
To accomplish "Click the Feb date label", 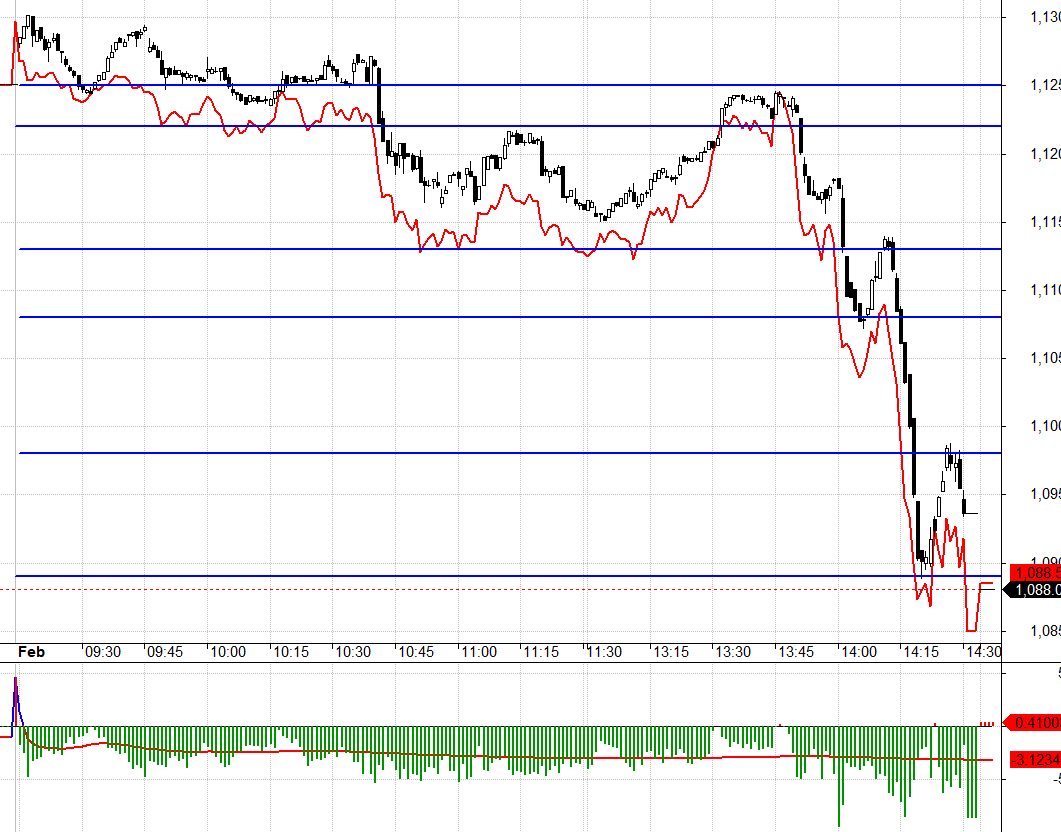I will [x=32, y=651].
